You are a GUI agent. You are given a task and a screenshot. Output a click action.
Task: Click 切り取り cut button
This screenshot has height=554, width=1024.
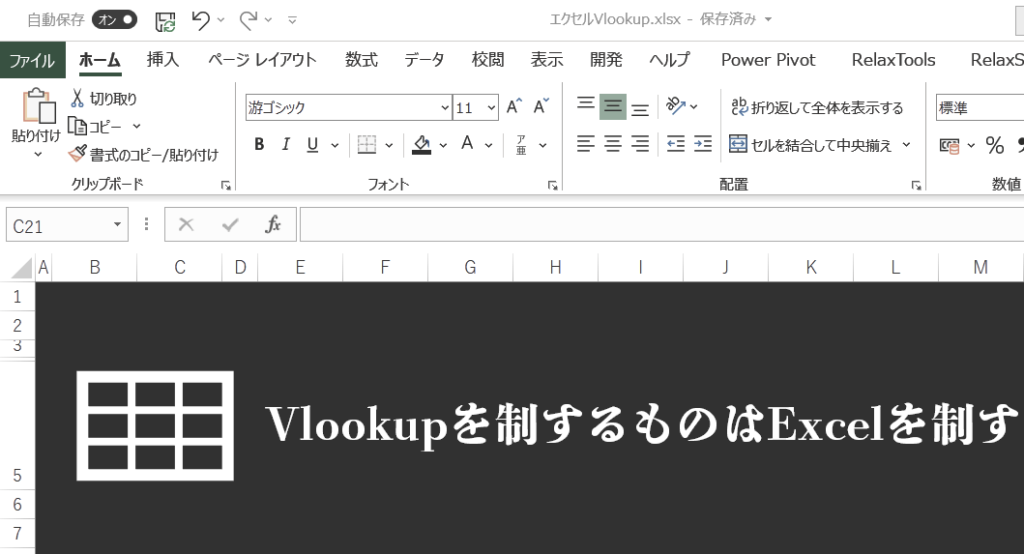(104, 99)
